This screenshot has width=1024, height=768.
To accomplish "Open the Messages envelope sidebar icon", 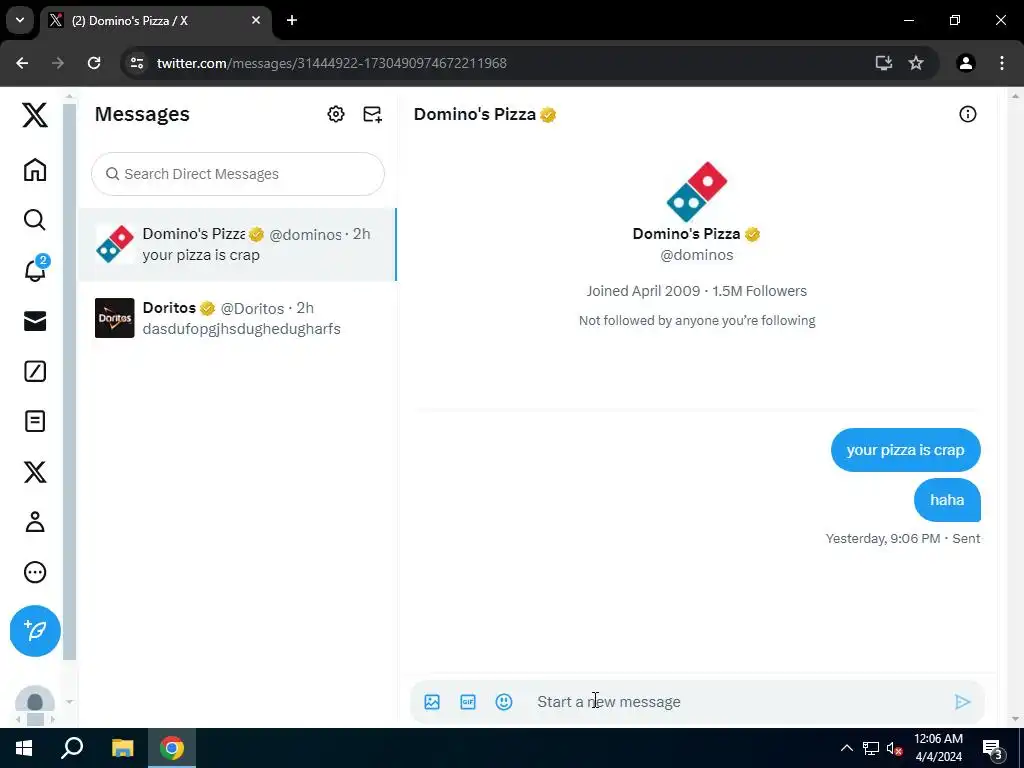I will (x=35, y=321).
